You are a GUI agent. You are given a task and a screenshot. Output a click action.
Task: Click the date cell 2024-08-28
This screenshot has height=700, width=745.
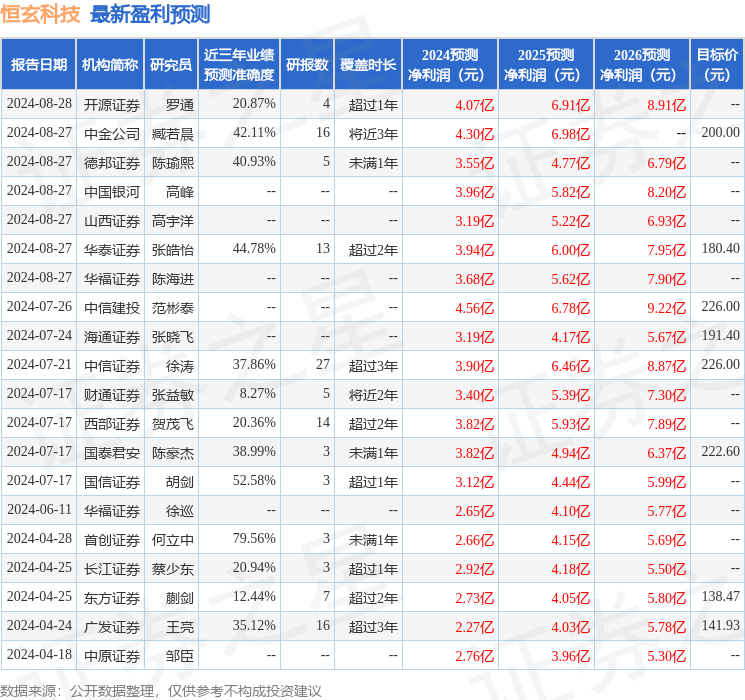click(x=39, y=103)
